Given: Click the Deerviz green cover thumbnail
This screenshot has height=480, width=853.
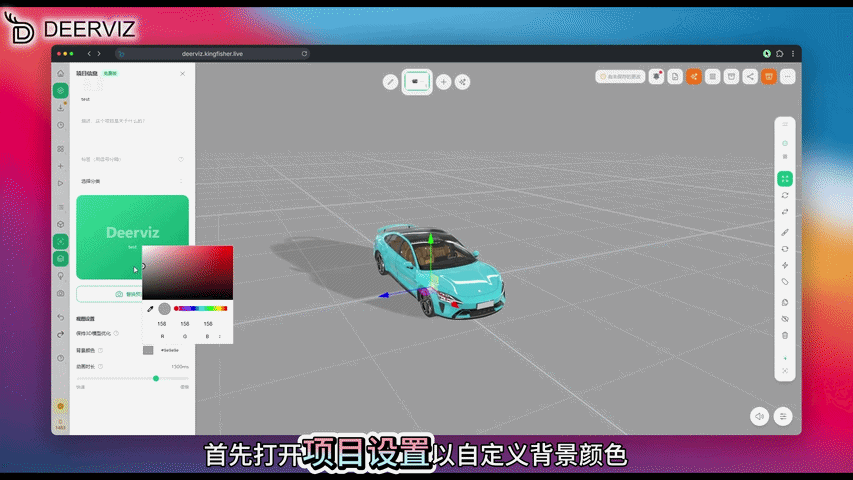Looking at the screenshot, I should (132, 237).
